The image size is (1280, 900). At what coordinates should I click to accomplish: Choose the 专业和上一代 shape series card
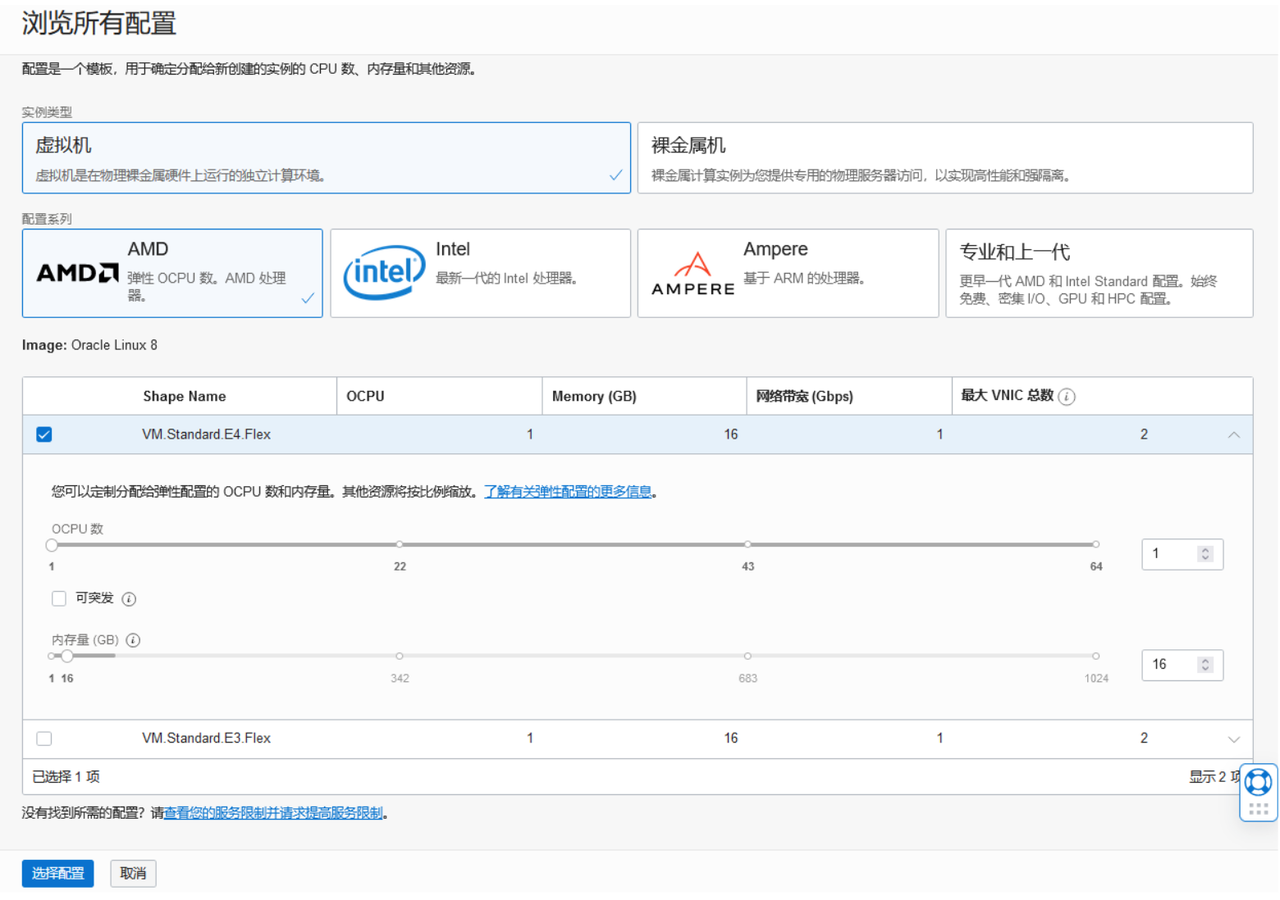(x=1099, y=273)
